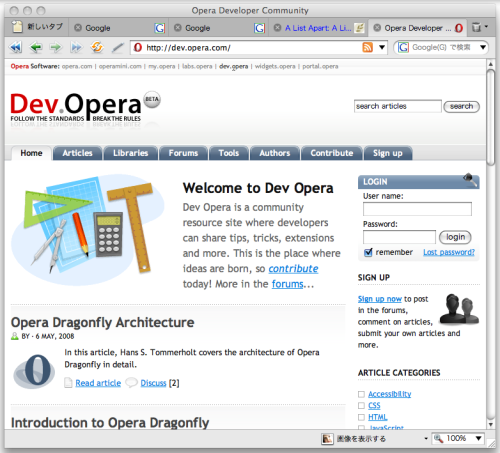
Task: Go forward with green right arrow
Action: (56, 48)
